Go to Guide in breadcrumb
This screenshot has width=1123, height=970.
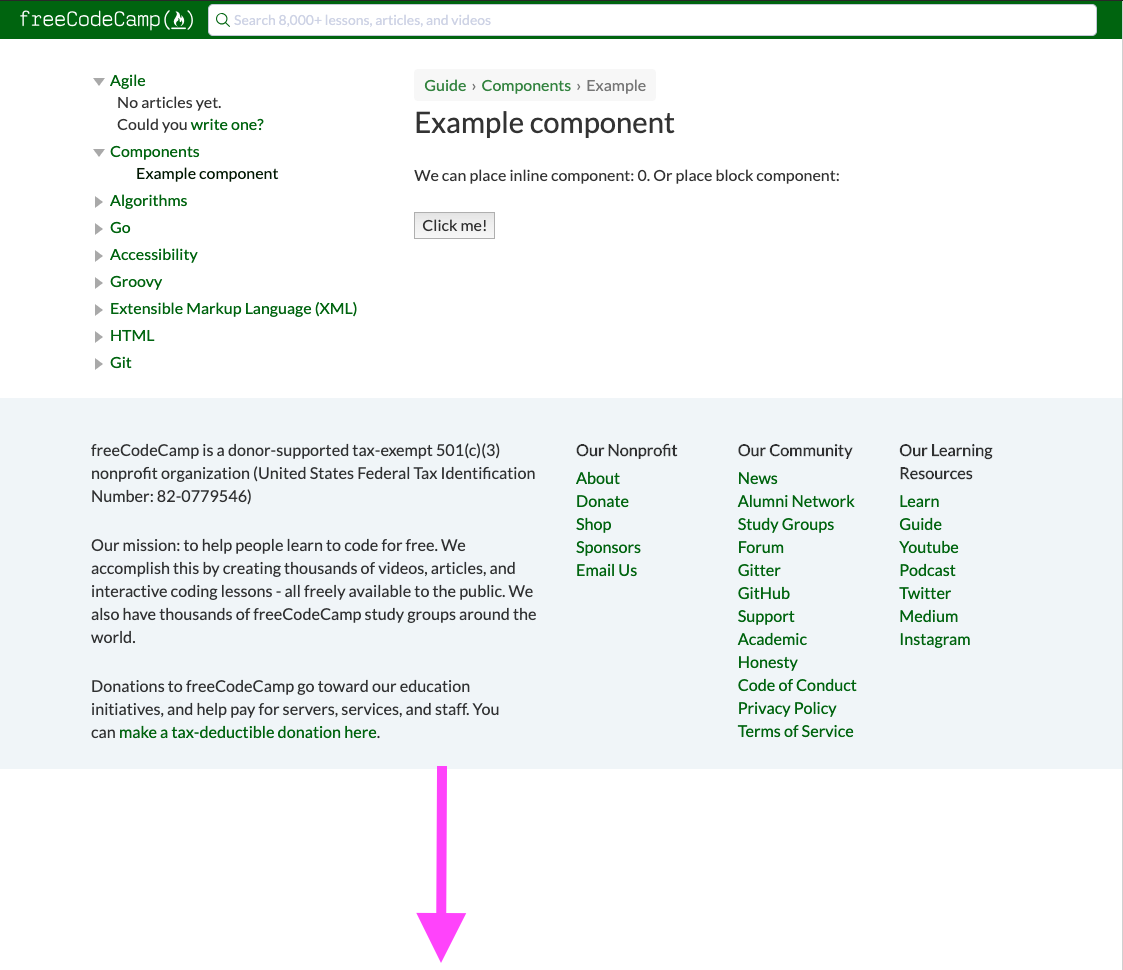pos(445,85)
